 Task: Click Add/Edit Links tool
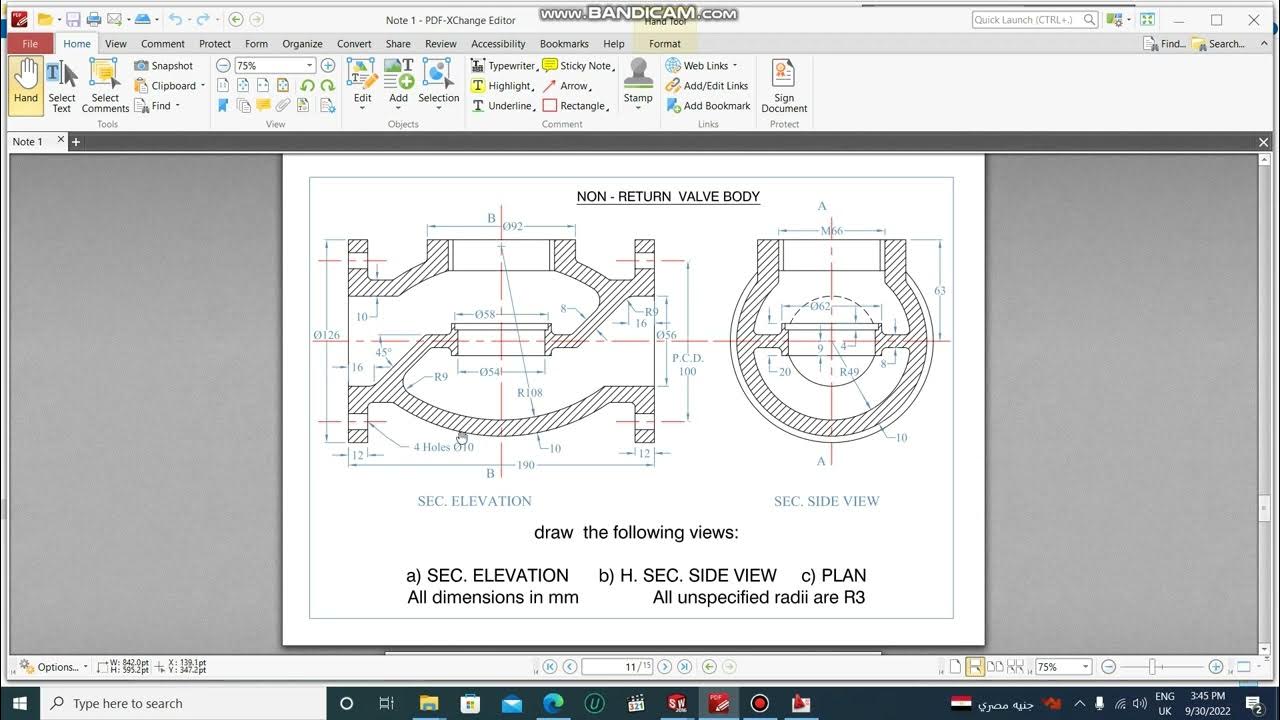pos(706,86)
